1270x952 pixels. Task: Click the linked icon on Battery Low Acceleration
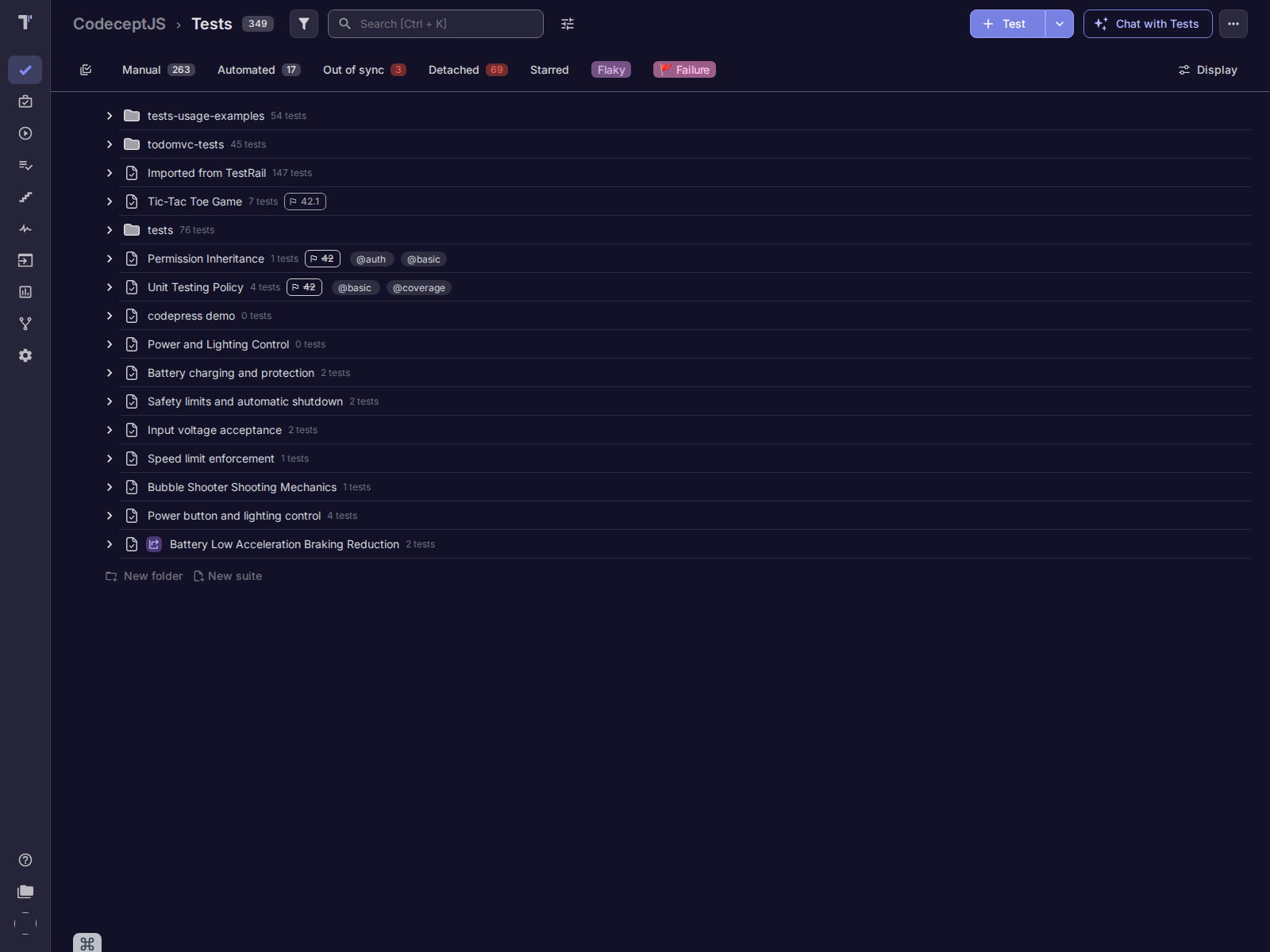tap(154, 544)
